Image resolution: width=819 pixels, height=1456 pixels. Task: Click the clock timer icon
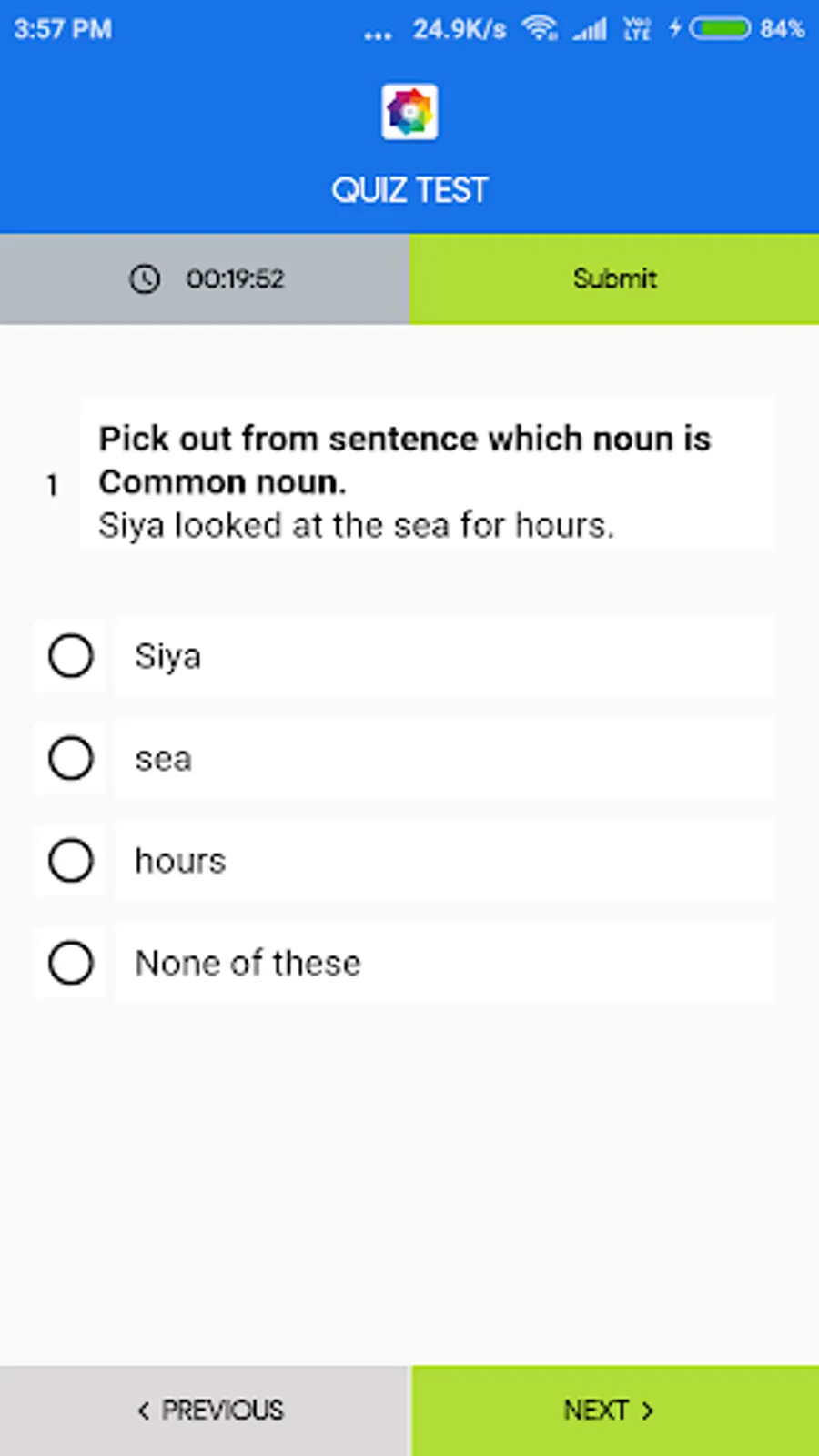(144, 278)
